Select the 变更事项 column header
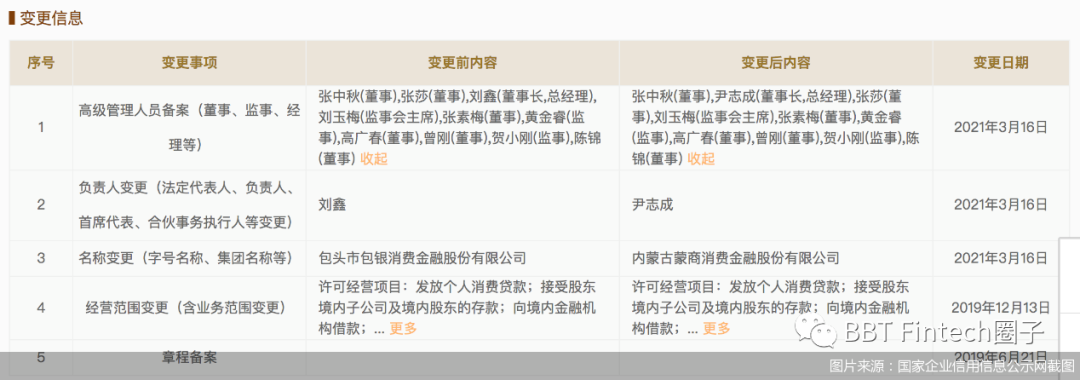Viewport: 1080px width, 380px height. tap(189, 63)
